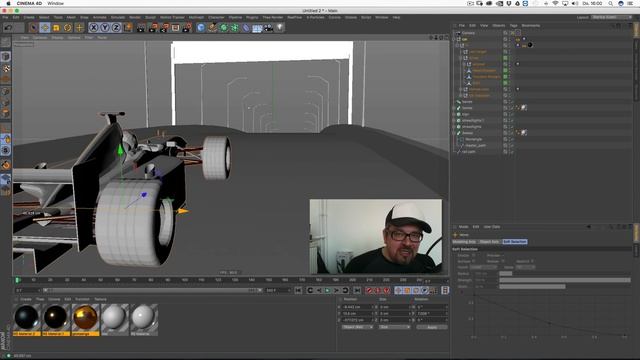This screenshot has height=360, width=640.
Task: Open the Attribute manager User Data menu
Action: pos(492,227)
